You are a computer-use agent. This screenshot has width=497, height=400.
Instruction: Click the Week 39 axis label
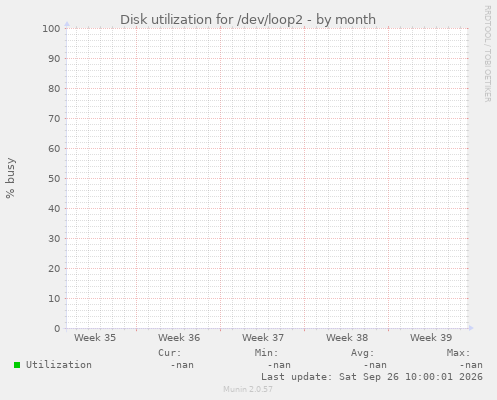click(x=431, y=338)
